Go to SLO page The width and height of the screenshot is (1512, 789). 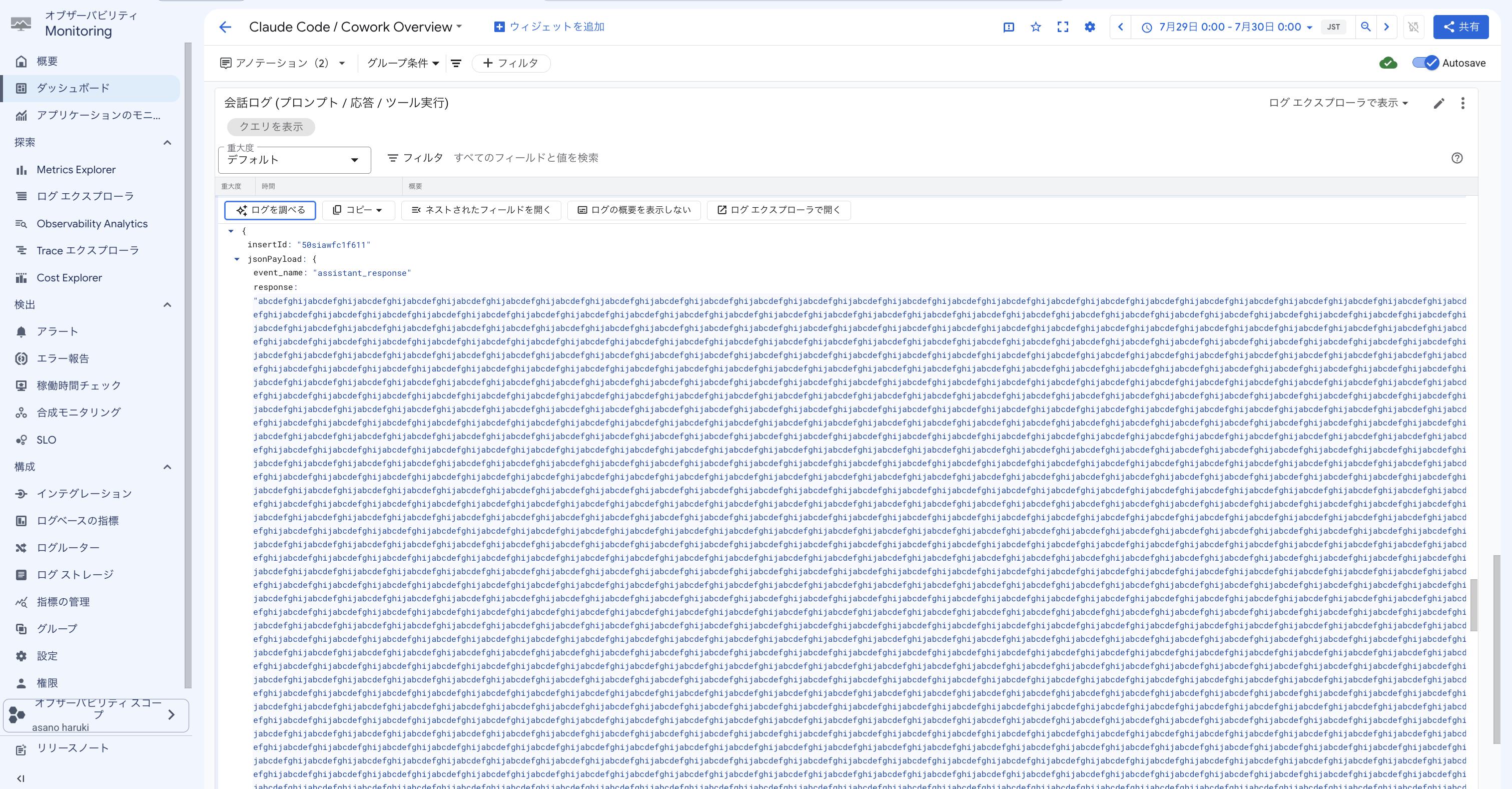(91, 440)
